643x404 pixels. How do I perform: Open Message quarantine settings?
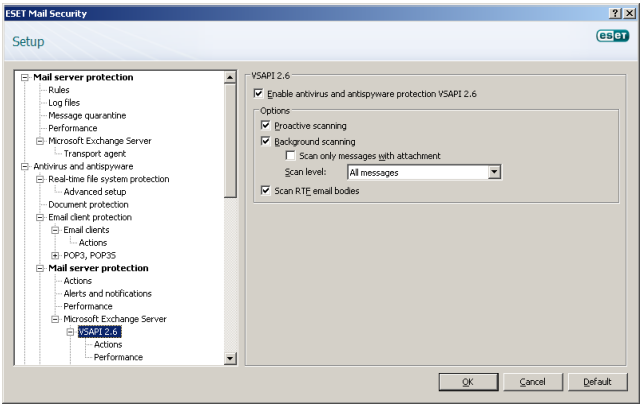coord(87,115)
